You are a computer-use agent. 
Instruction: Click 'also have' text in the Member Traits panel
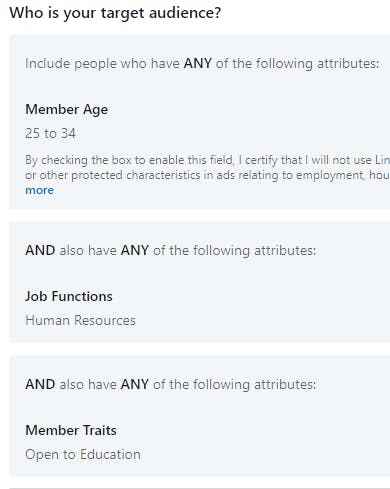pyautogui.click(x=88, y=384)
